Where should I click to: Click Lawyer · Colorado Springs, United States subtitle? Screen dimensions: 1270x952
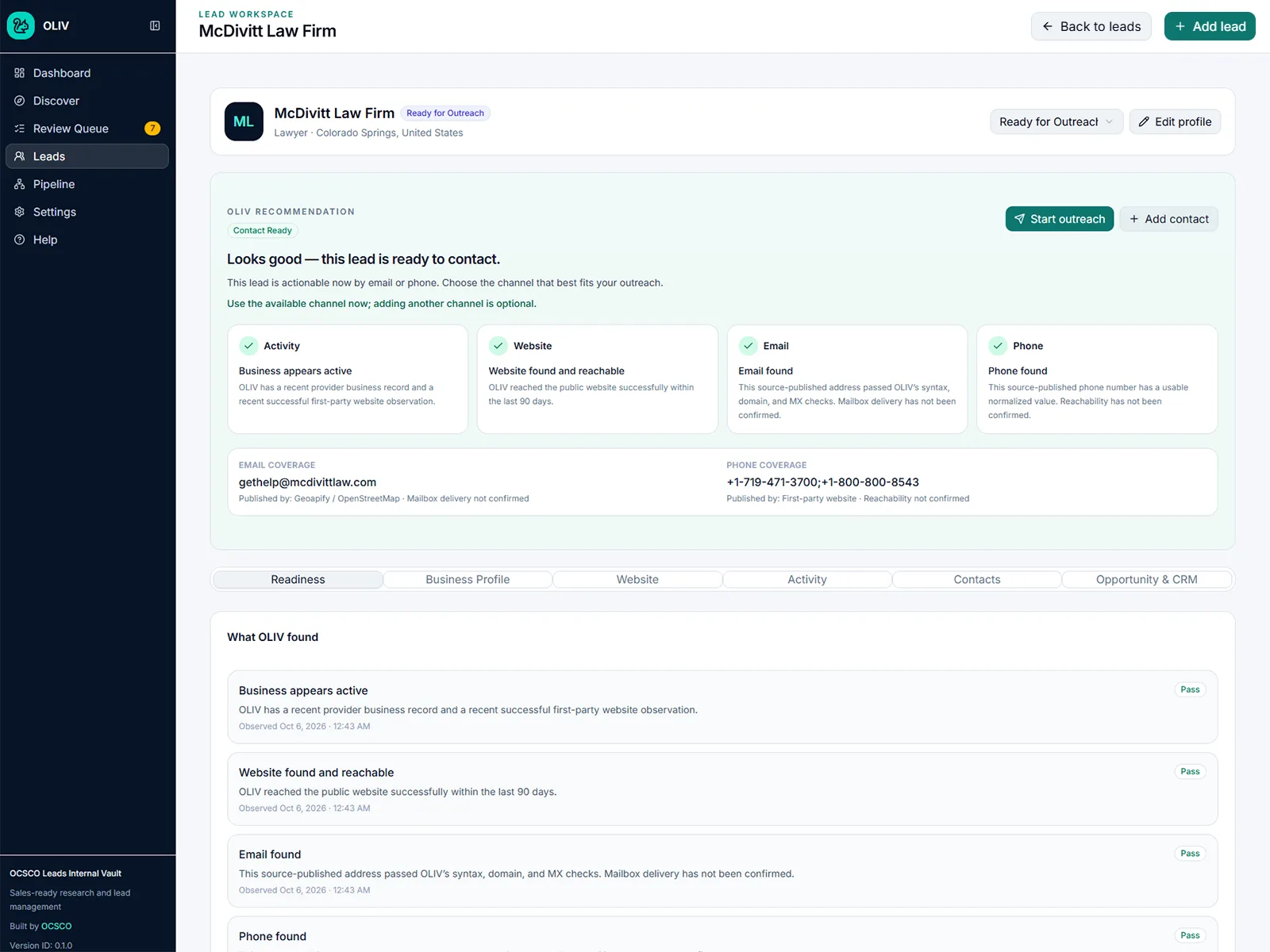coord(368,133)
